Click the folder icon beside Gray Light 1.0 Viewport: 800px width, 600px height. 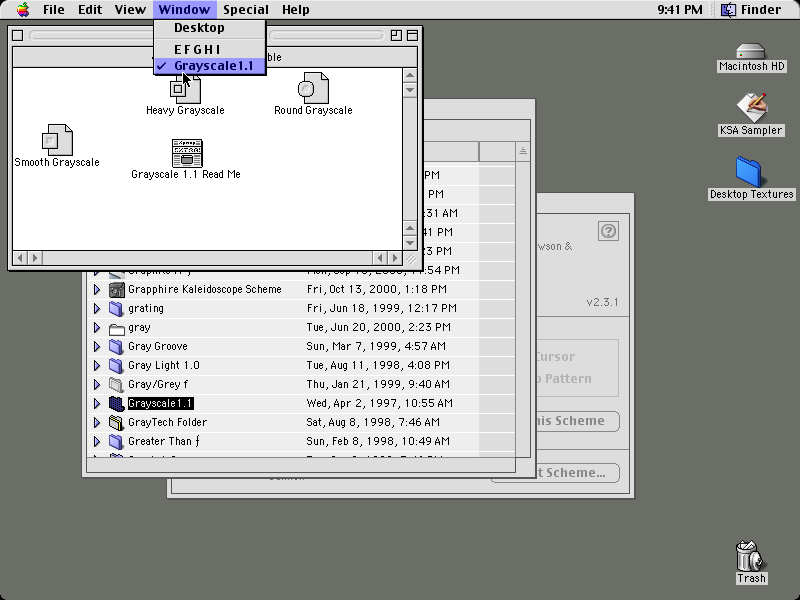[117, 366]
